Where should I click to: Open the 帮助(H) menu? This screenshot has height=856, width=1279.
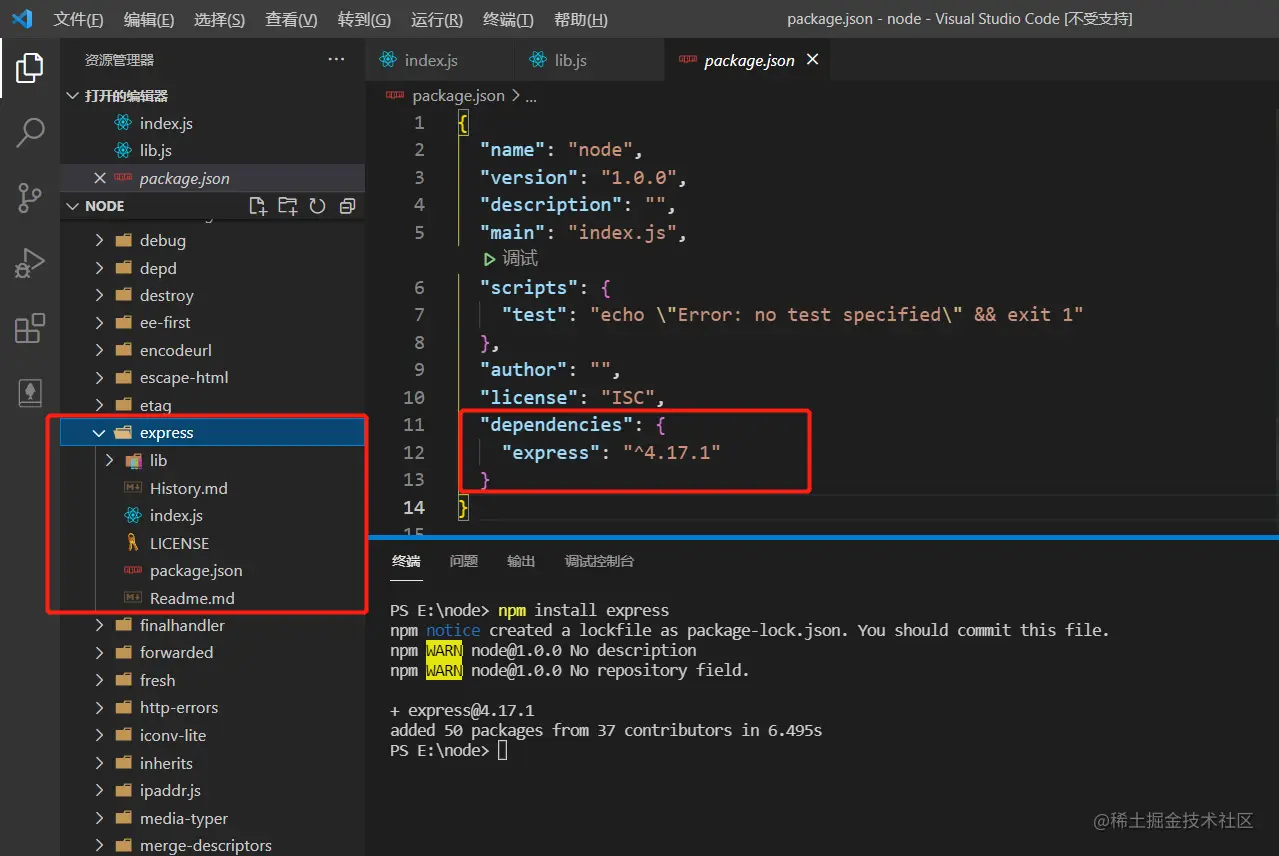tap(581, 20)
